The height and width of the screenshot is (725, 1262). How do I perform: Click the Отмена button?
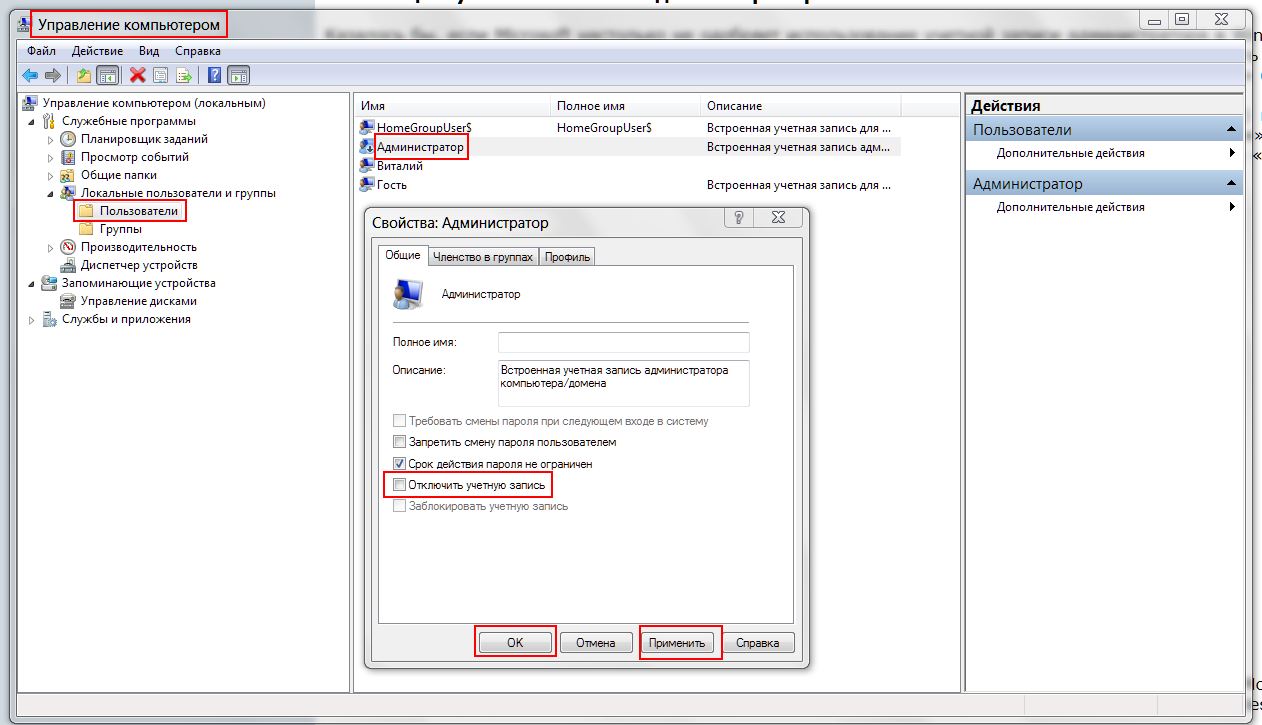click(596, 642)
